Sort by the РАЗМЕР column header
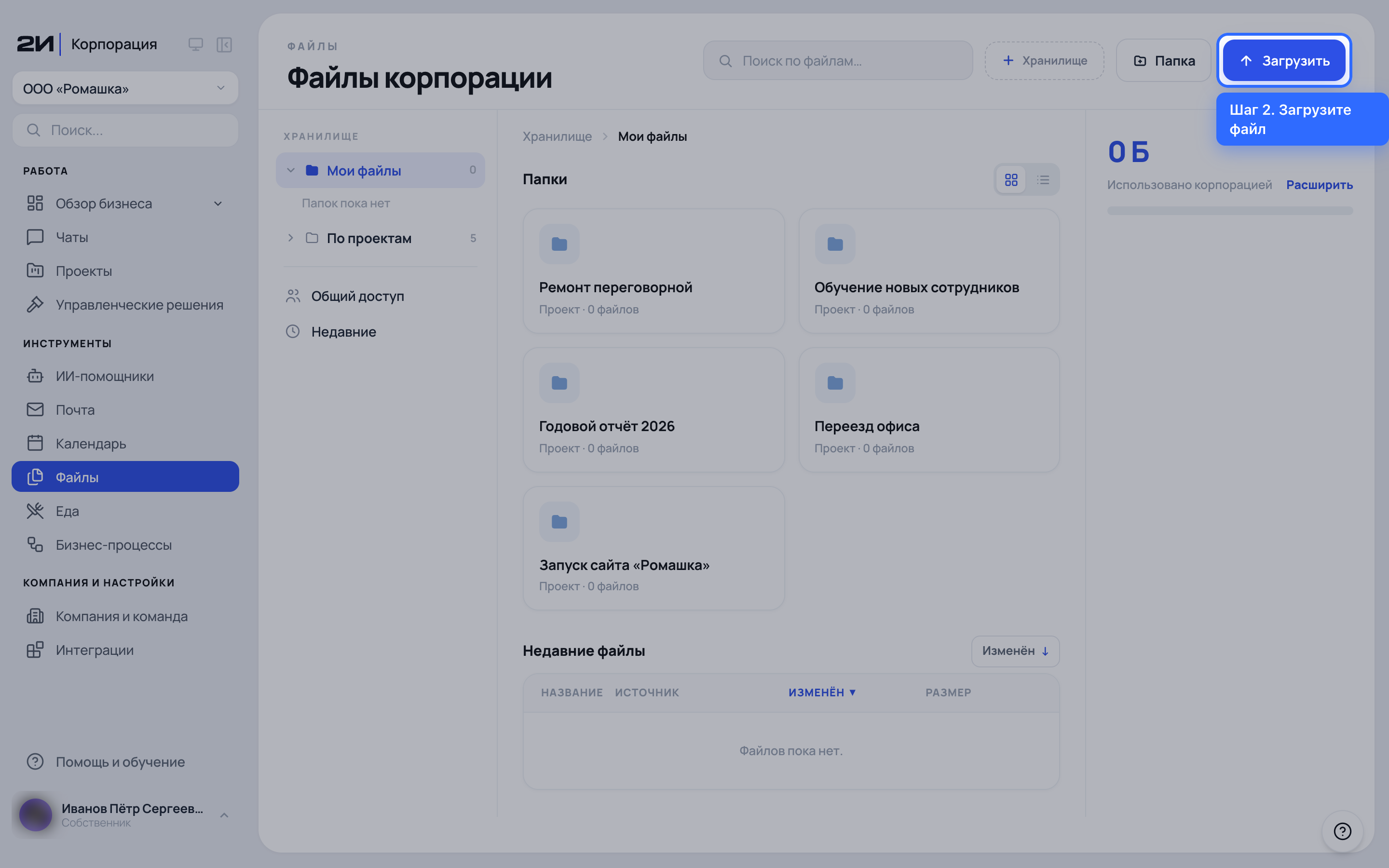This screenshot has width=1389, height=868. click(x=948, y=693)
